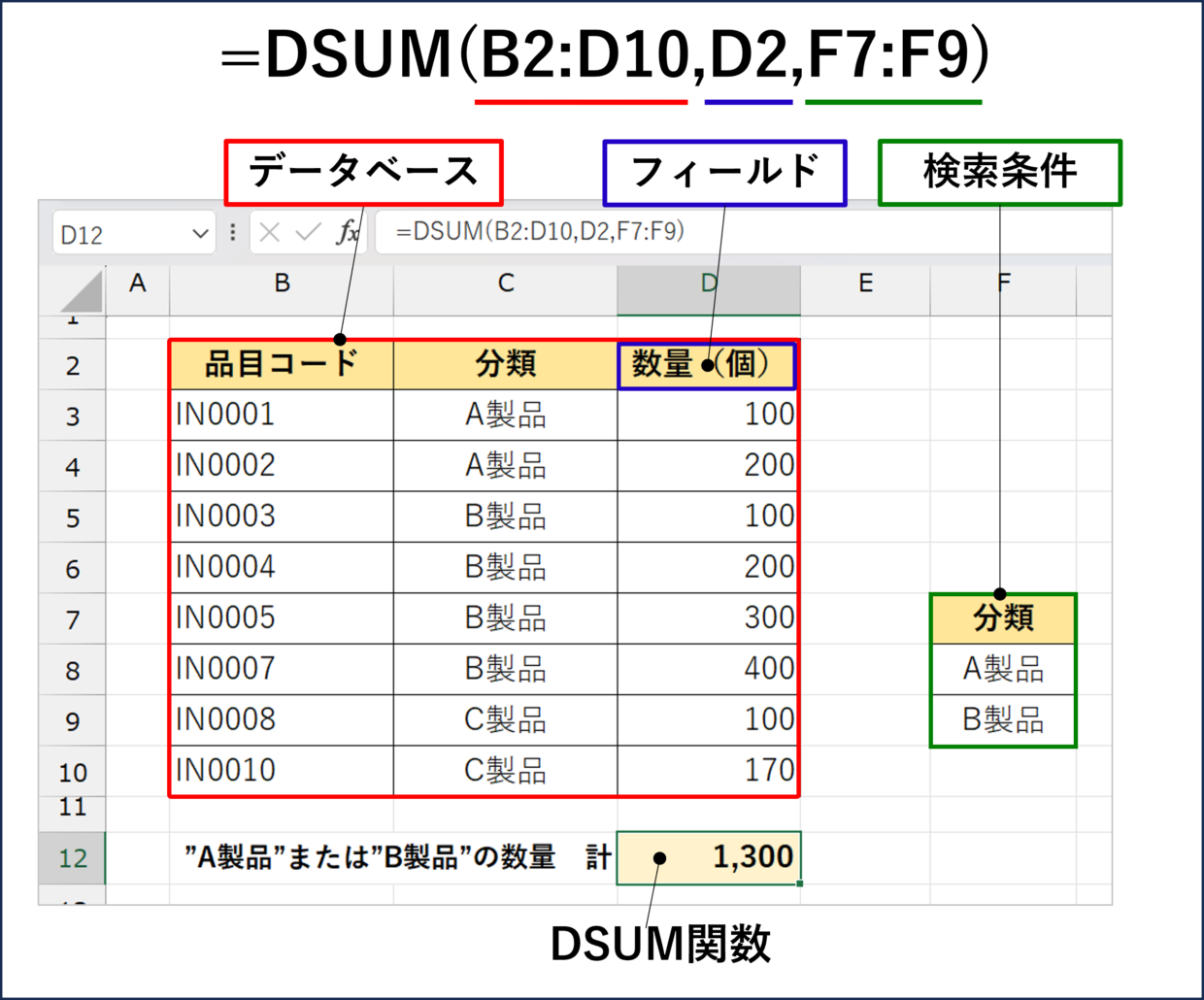The height and width of the screenshot is (1000, 1204).
Task: Click the label "A製品"または"B製品"の数量 計
Action: [x=398, y=857]
